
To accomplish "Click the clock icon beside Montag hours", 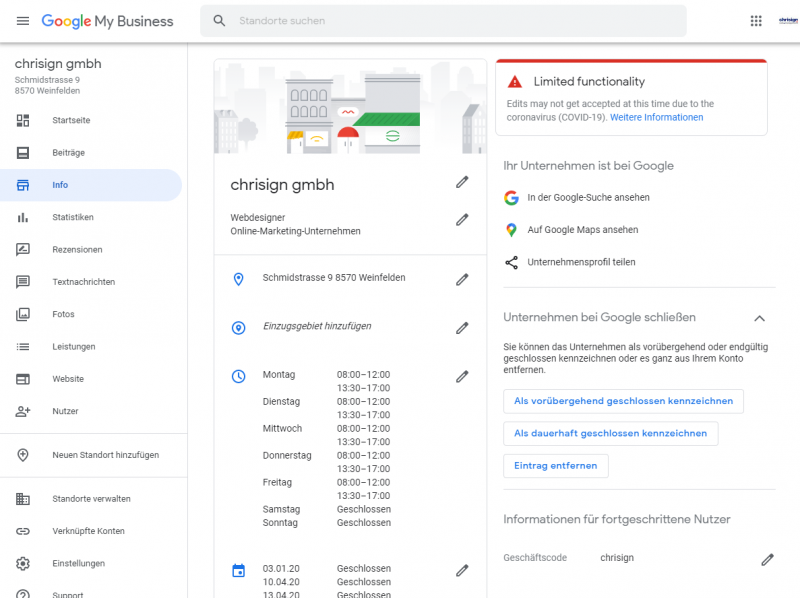I will pos(238,377).
